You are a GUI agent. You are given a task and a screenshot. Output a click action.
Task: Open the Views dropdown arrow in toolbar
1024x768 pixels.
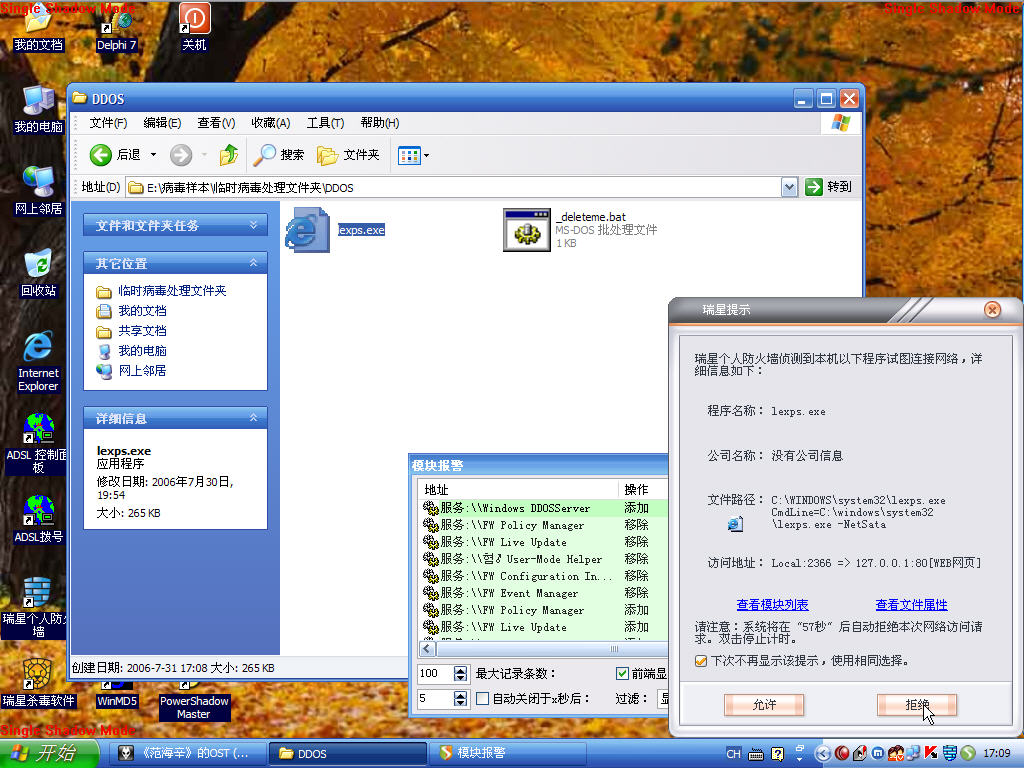pos(426,155)
